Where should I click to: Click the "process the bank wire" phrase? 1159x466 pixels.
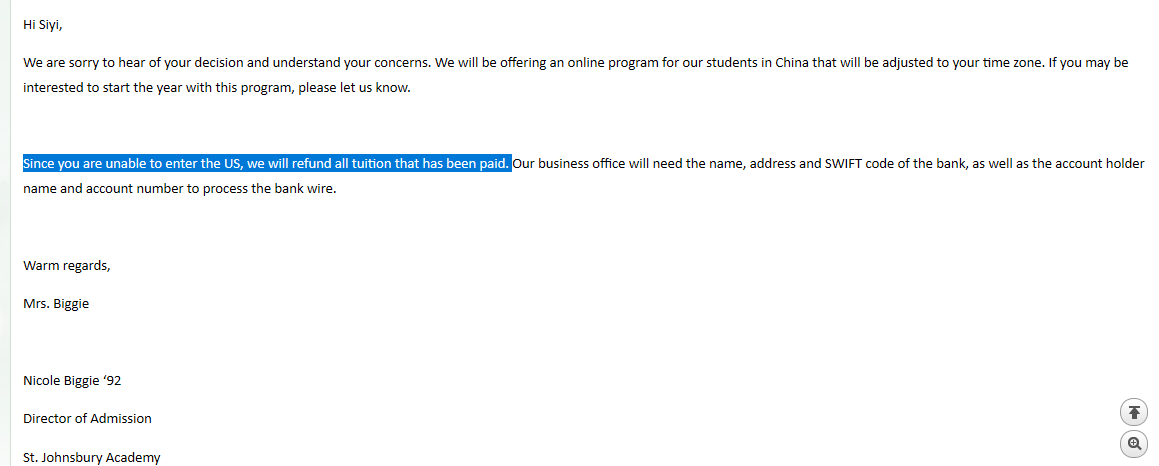point(269,189)
